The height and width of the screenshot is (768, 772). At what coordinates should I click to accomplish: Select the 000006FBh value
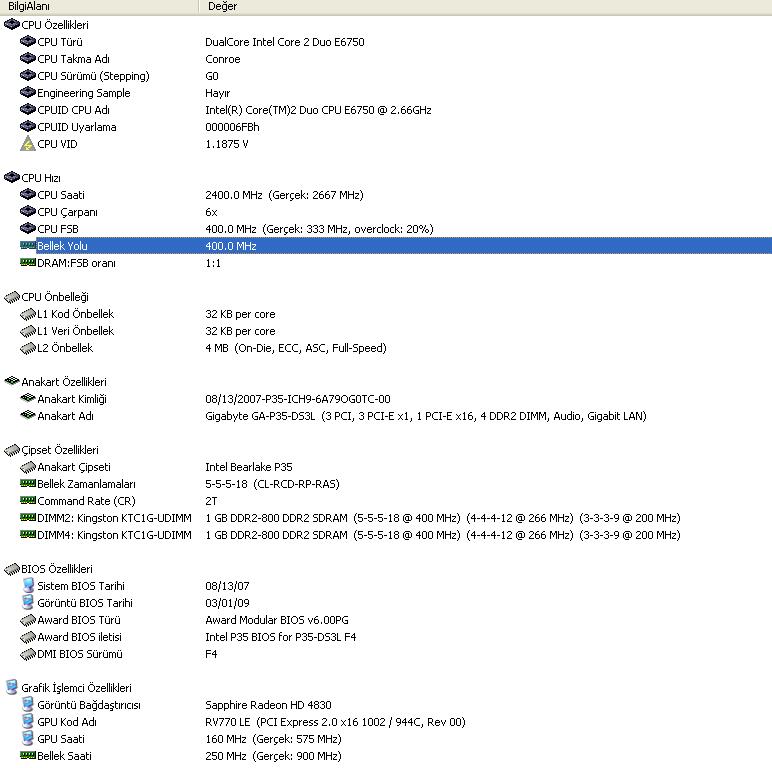(x=232, y=127)
